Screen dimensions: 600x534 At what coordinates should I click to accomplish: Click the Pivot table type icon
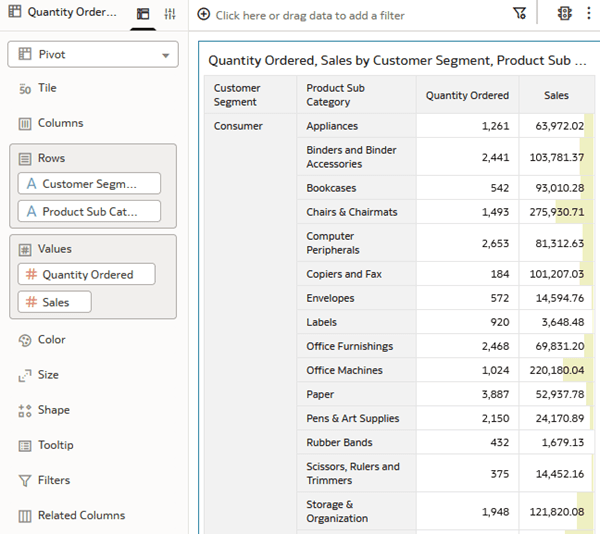(x=25, y=54)
